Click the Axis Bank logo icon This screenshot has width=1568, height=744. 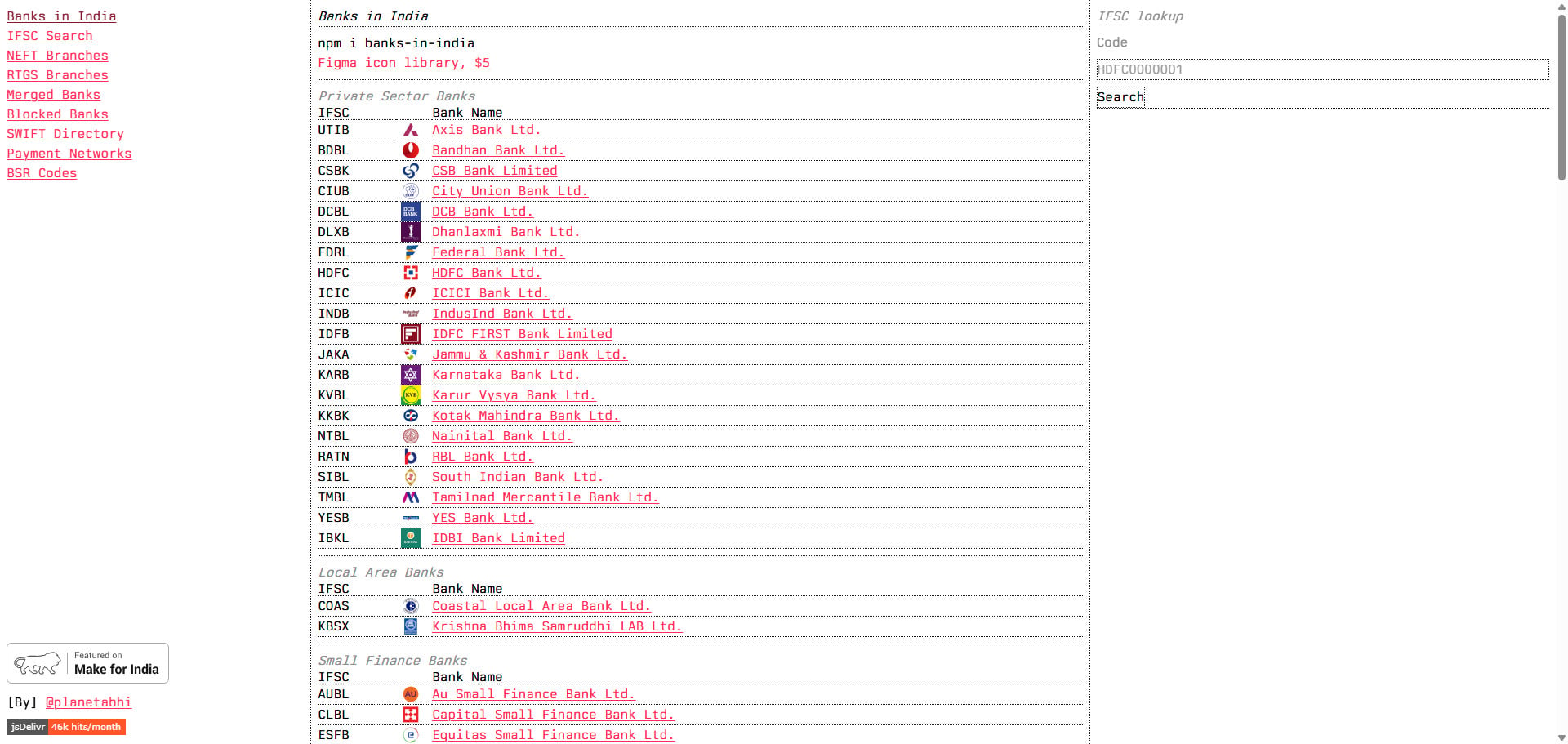tap(411, 130)
